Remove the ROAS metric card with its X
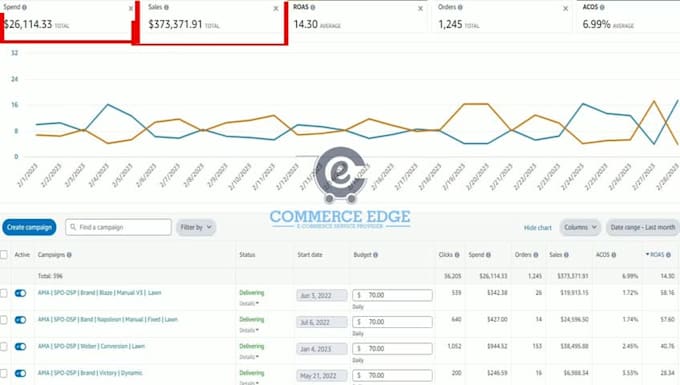 pyautogui.click(x=420, y=9)
